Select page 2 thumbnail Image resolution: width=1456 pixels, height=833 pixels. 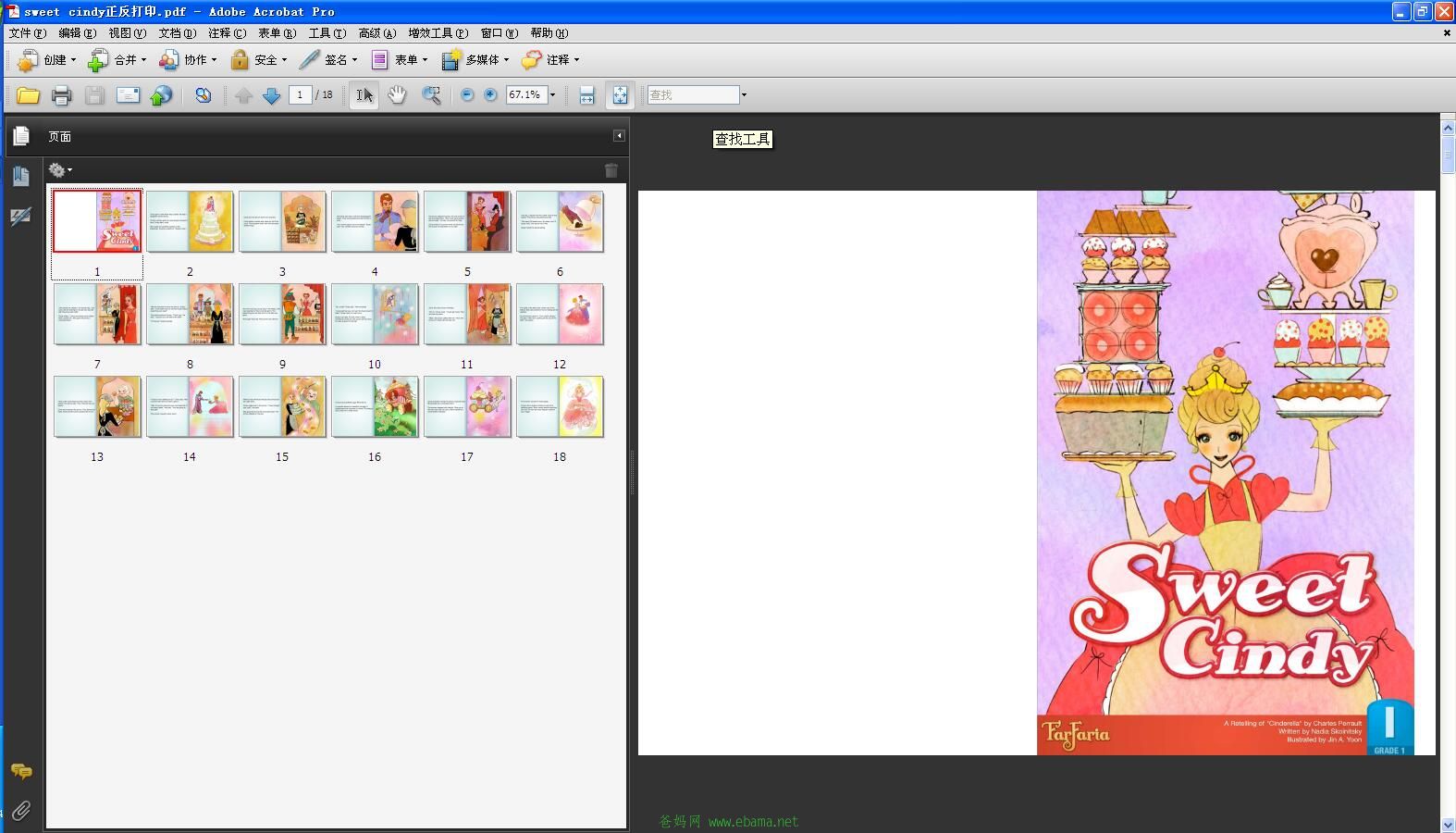click(x=190, y=221)
